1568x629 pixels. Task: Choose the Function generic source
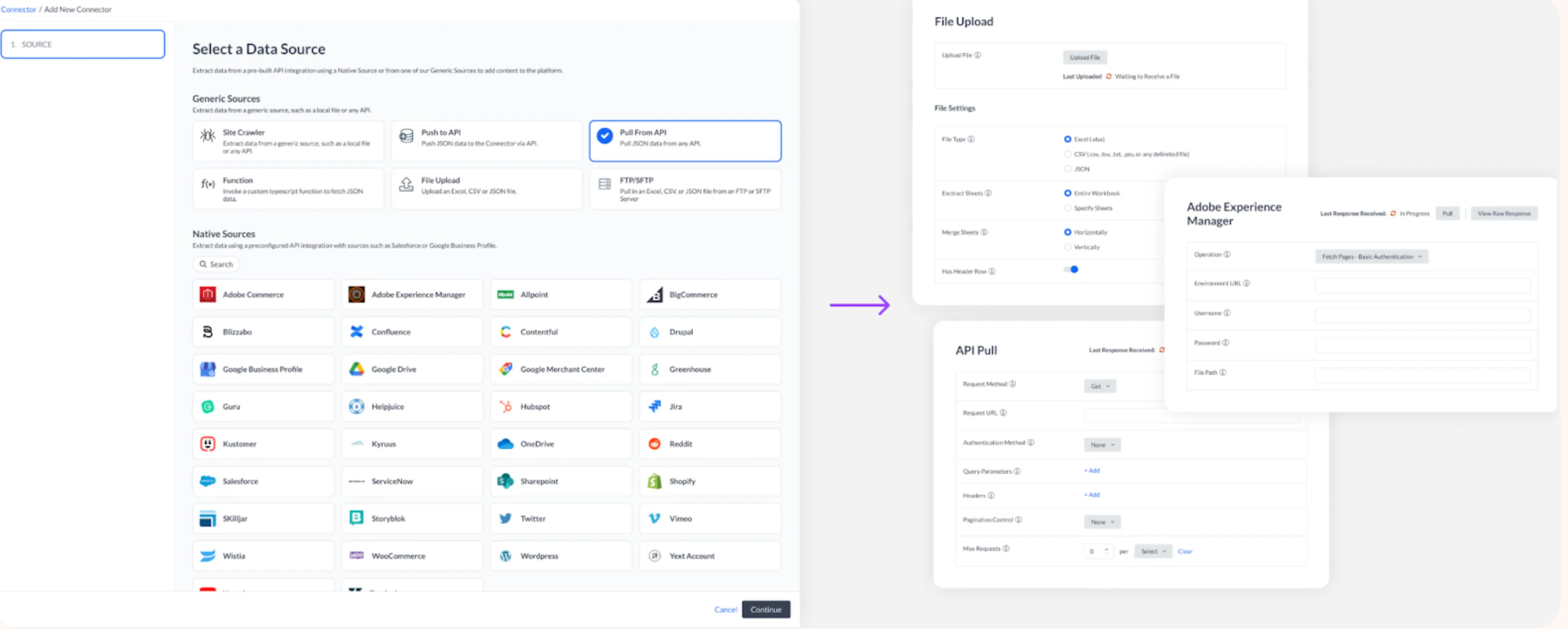288,189
